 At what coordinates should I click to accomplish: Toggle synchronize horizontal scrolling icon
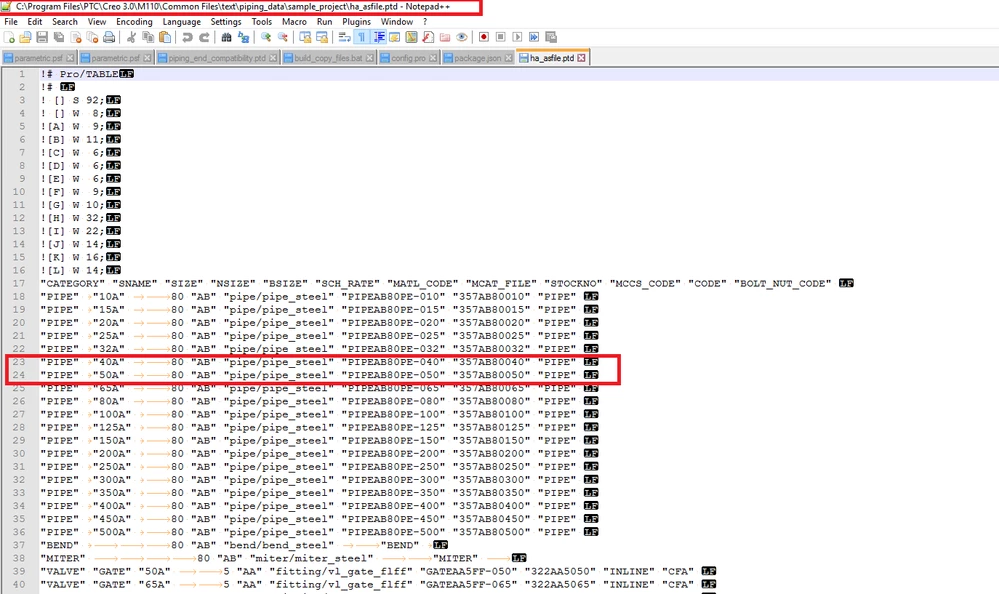point(322,37)
